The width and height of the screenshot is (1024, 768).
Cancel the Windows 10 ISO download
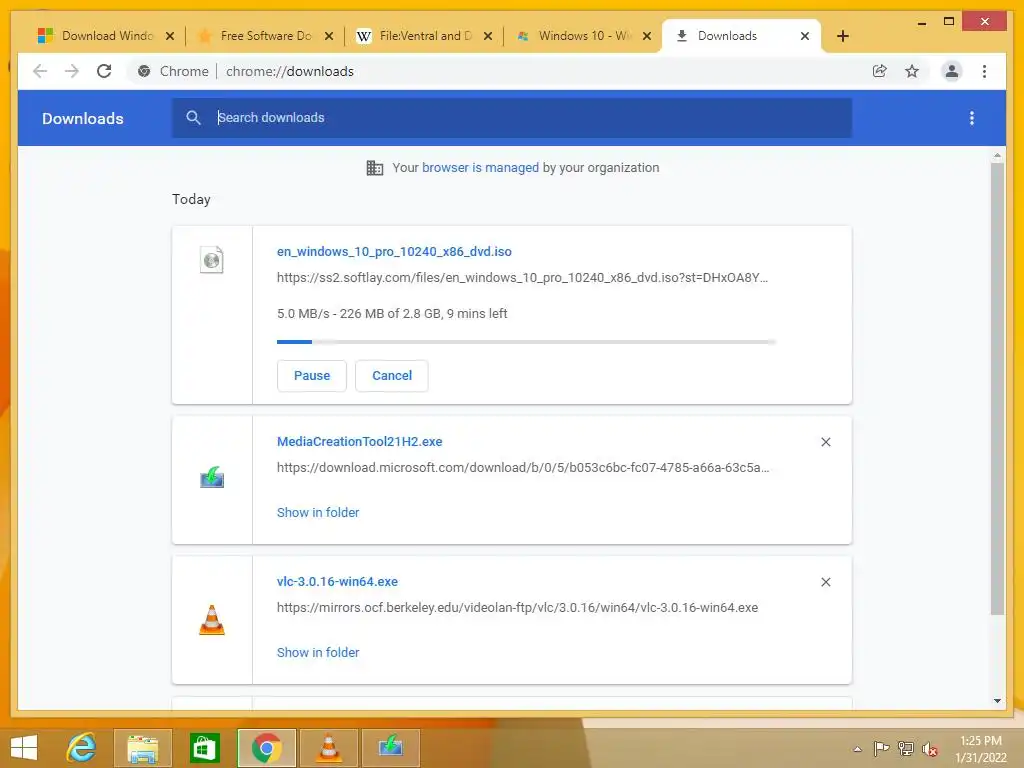point(392,376)
